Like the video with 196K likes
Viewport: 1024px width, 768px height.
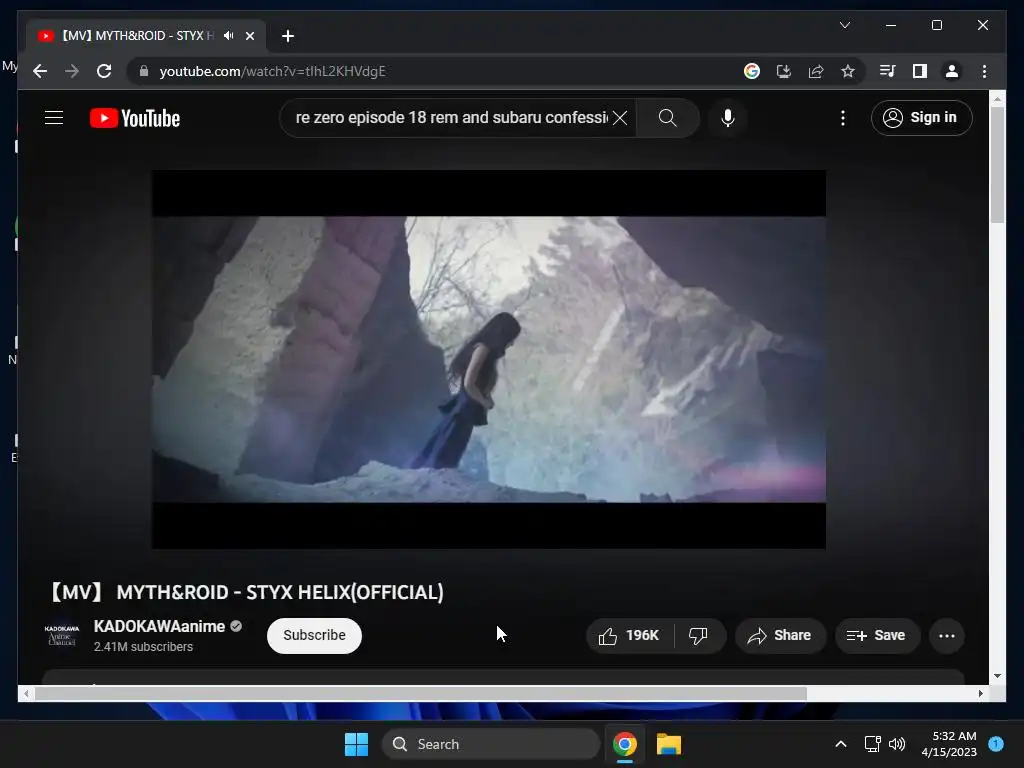click(x=630, y=635)
